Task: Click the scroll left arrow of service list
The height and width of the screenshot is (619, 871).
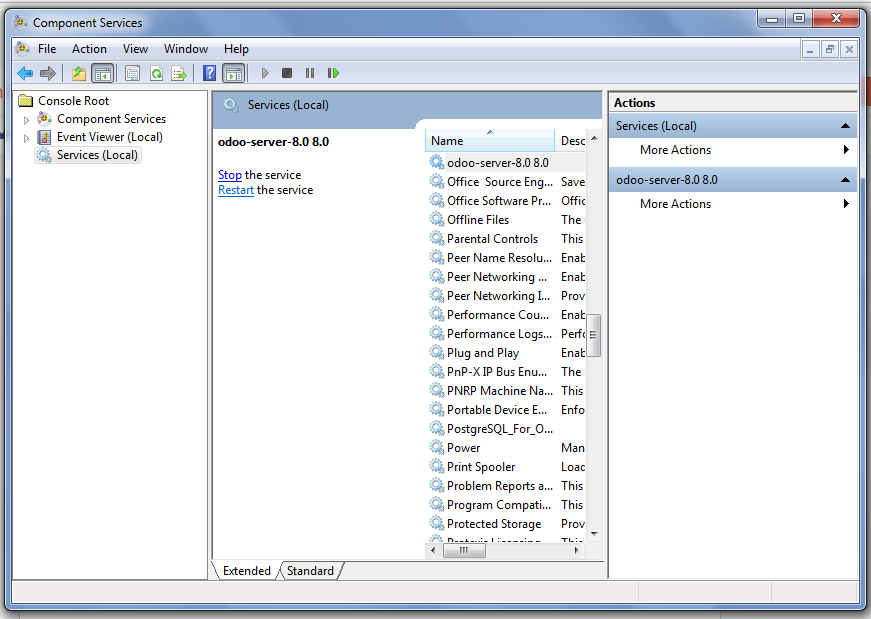Action: tap(433, 550)
